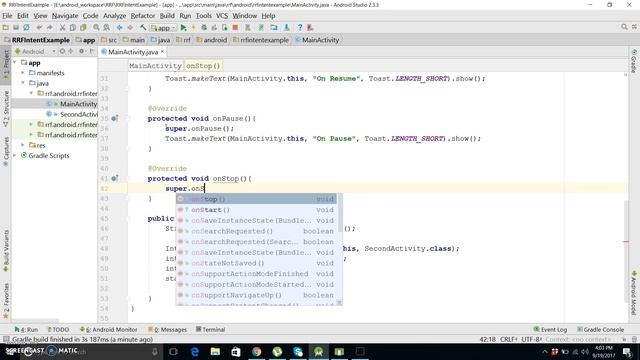Click the Make Project hammer icon
This screenshot has width=640, height=360.
click(x=143, y=28)
